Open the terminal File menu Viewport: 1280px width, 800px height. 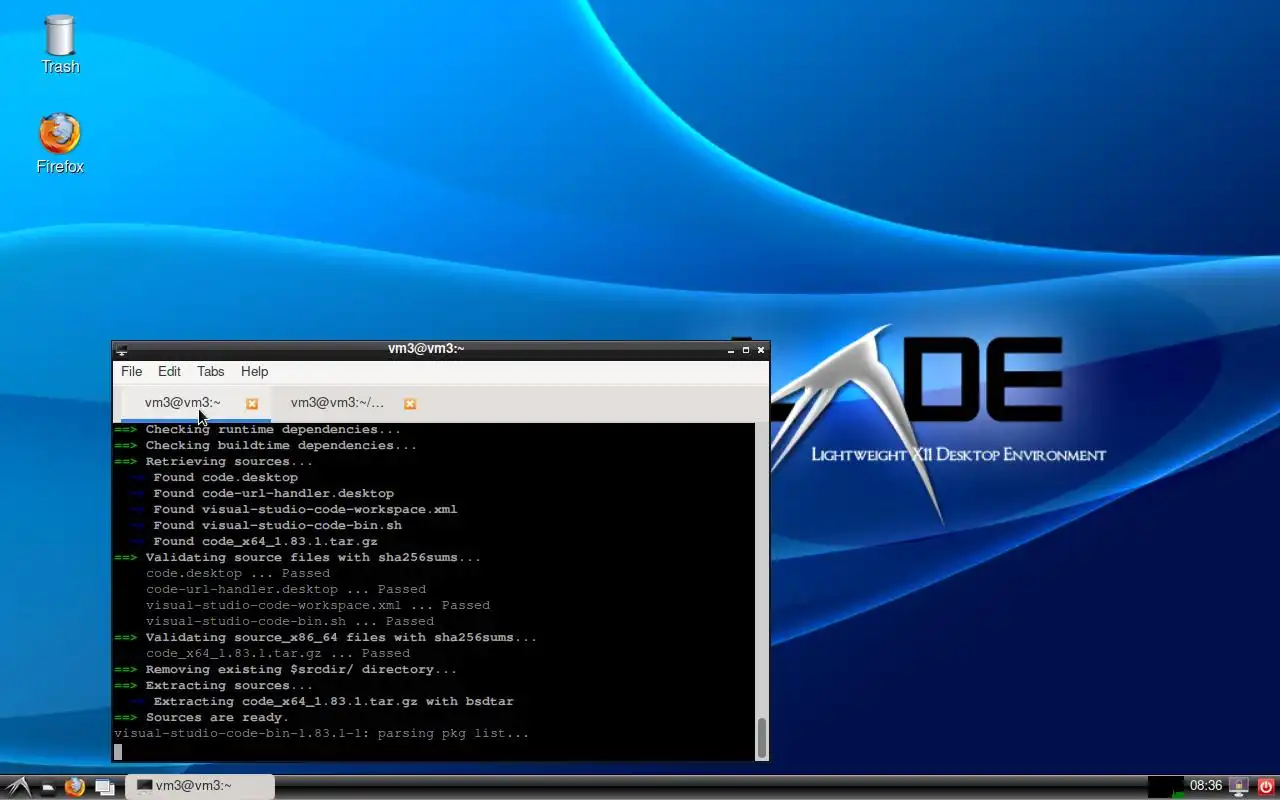click(131, 371)
